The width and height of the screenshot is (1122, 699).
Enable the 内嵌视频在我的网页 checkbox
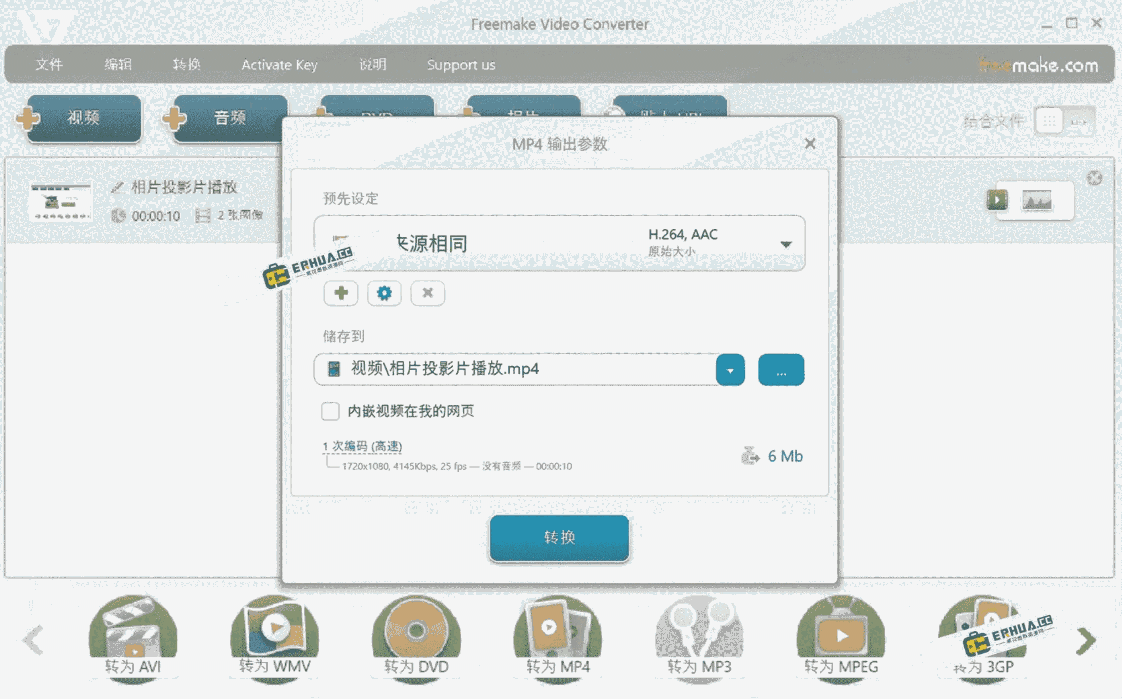331,411
